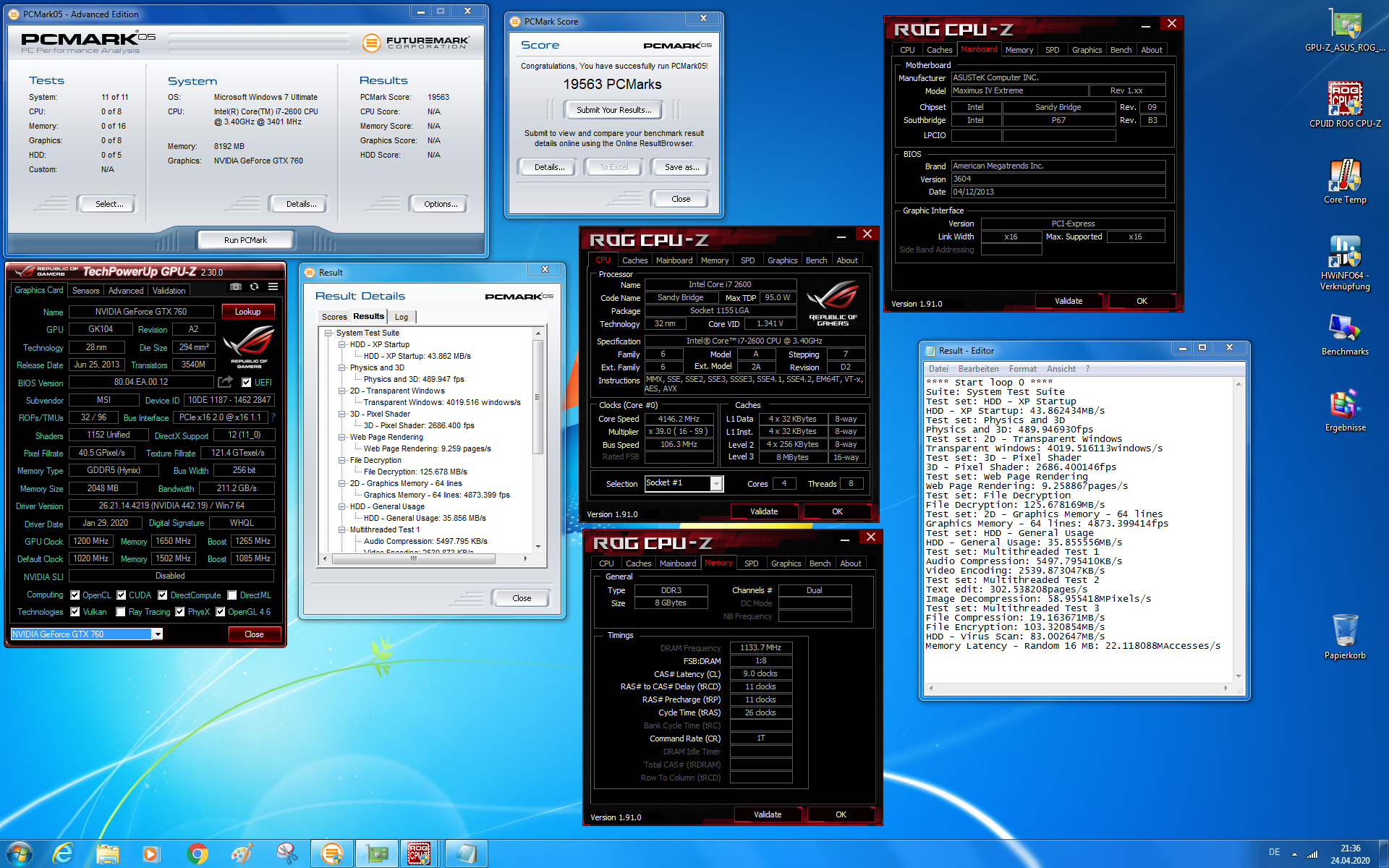Toggle OpenGL 4.6 checkbox in GPU-Z
The height and width of the screenshot is (868, 1389).
[x=221, y=612]
